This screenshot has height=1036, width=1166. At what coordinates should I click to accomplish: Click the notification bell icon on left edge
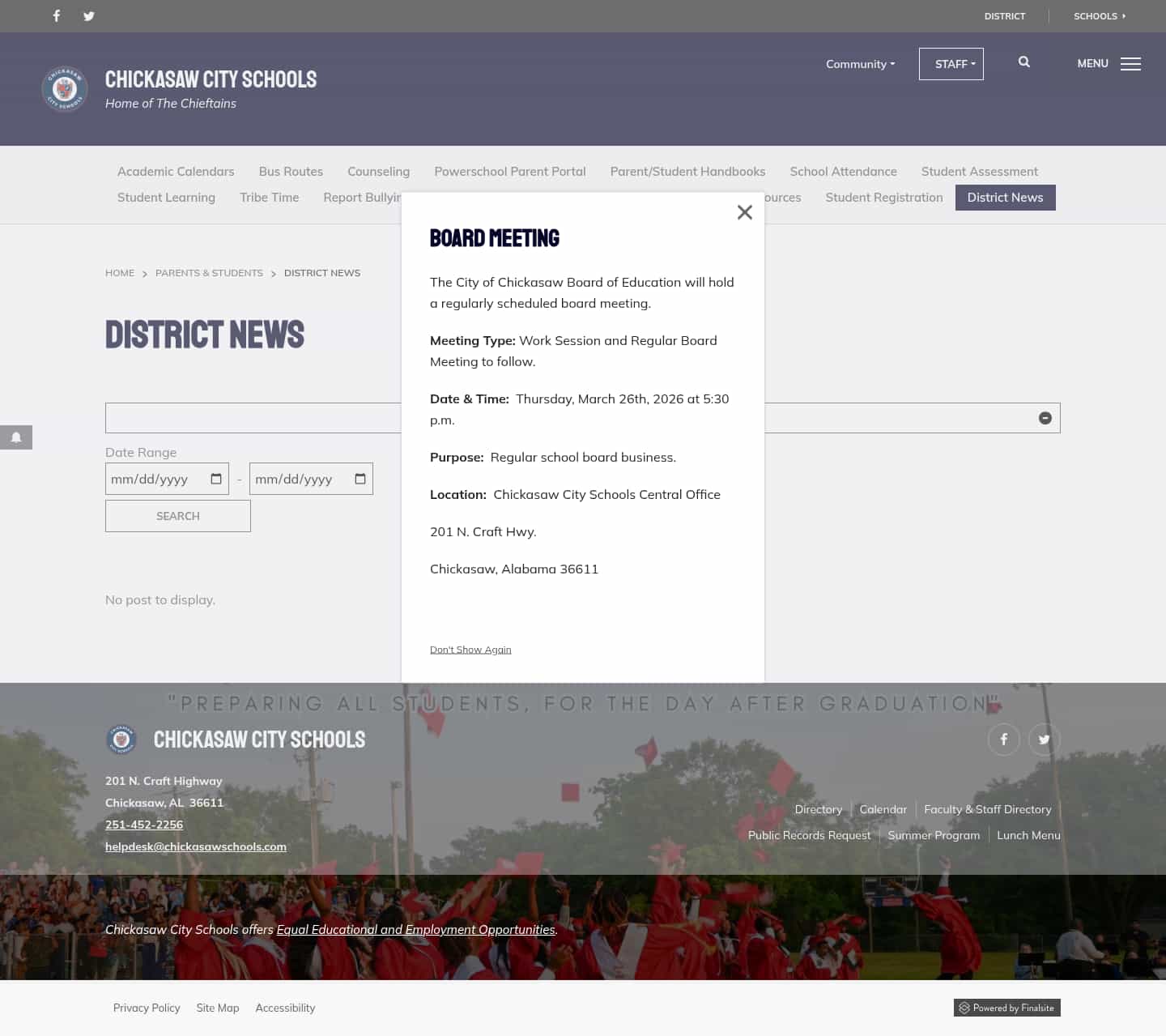click(x=16, y=437)
